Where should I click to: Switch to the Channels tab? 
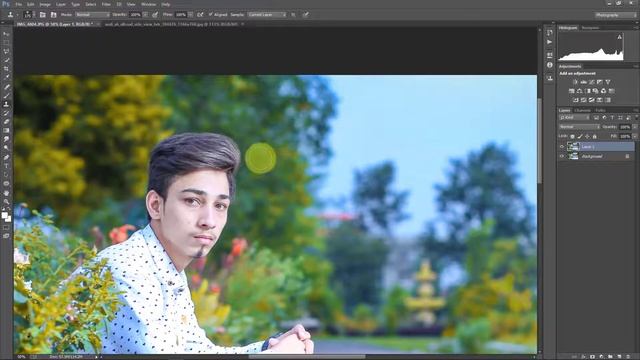coord(582,110)
